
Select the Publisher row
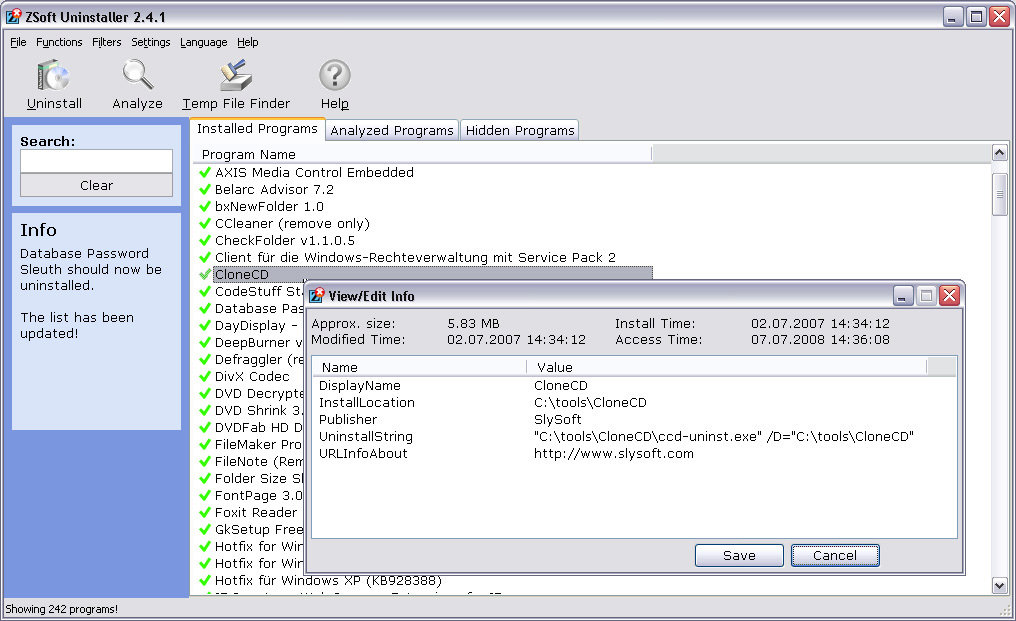[x=634, y=419]
